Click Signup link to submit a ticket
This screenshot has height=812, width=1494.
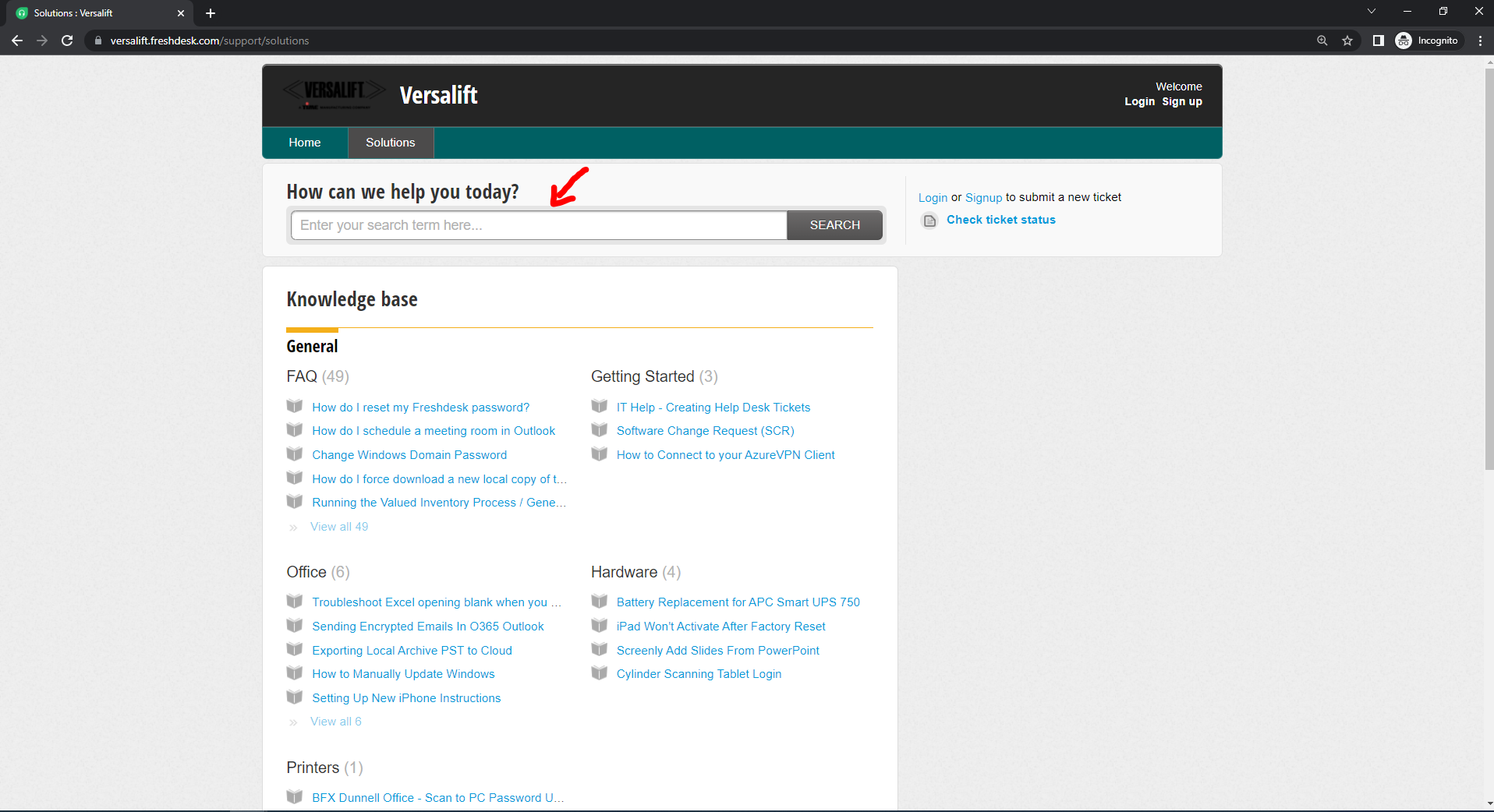point(983,198)
